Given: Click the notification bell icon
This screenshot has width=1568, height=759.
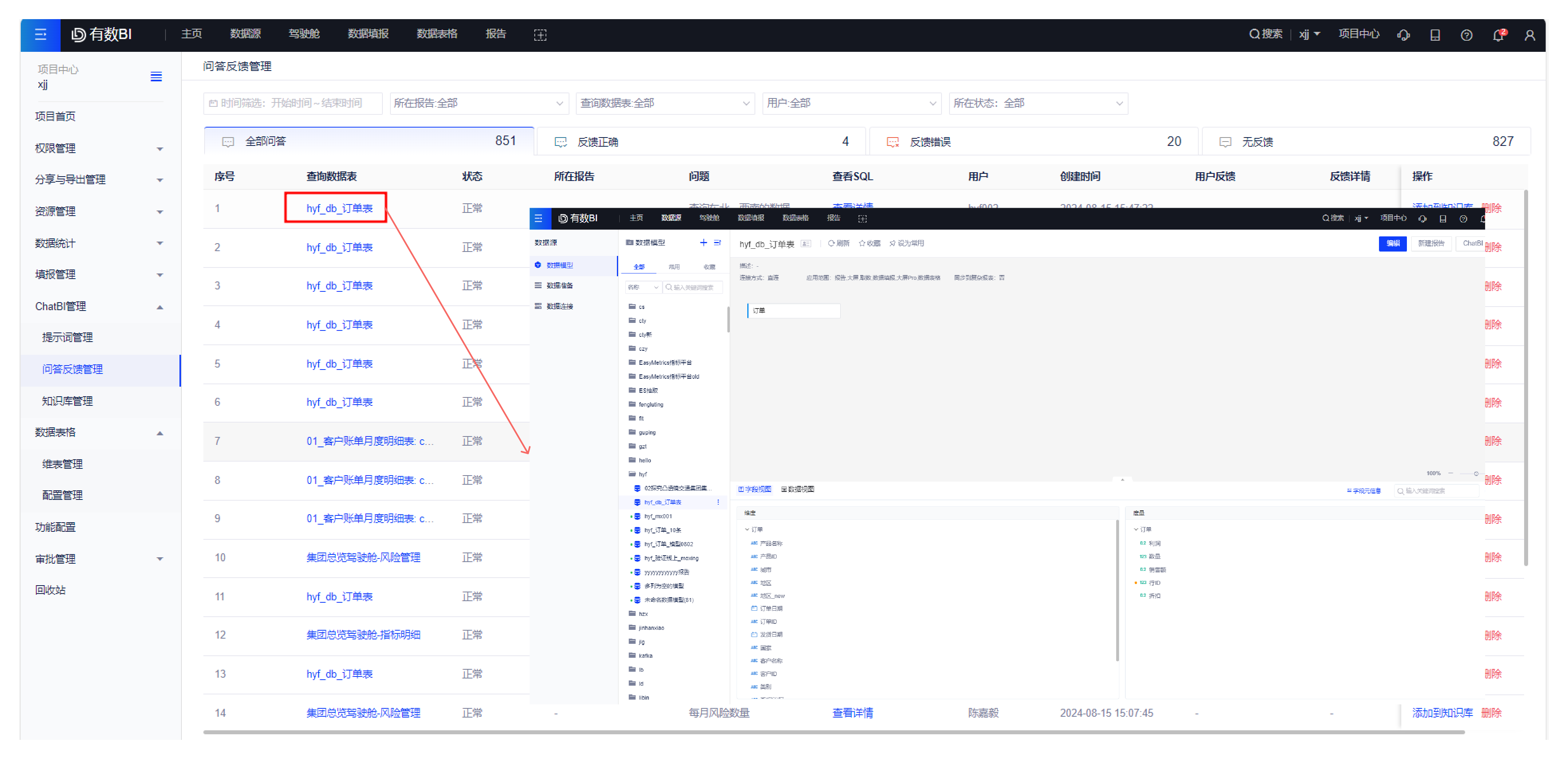Looking at the screenshot, I should tap(1498, 35).
